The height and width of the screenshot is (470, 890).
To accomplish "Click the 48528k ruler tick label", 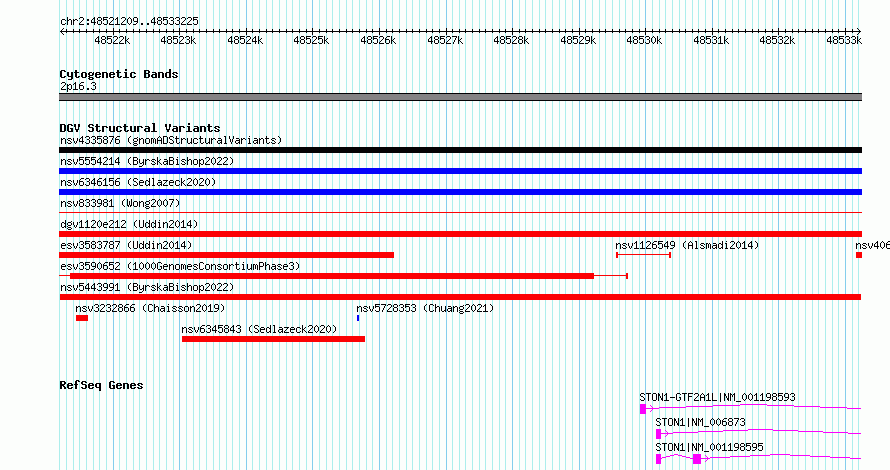I will tap(511, 40).
